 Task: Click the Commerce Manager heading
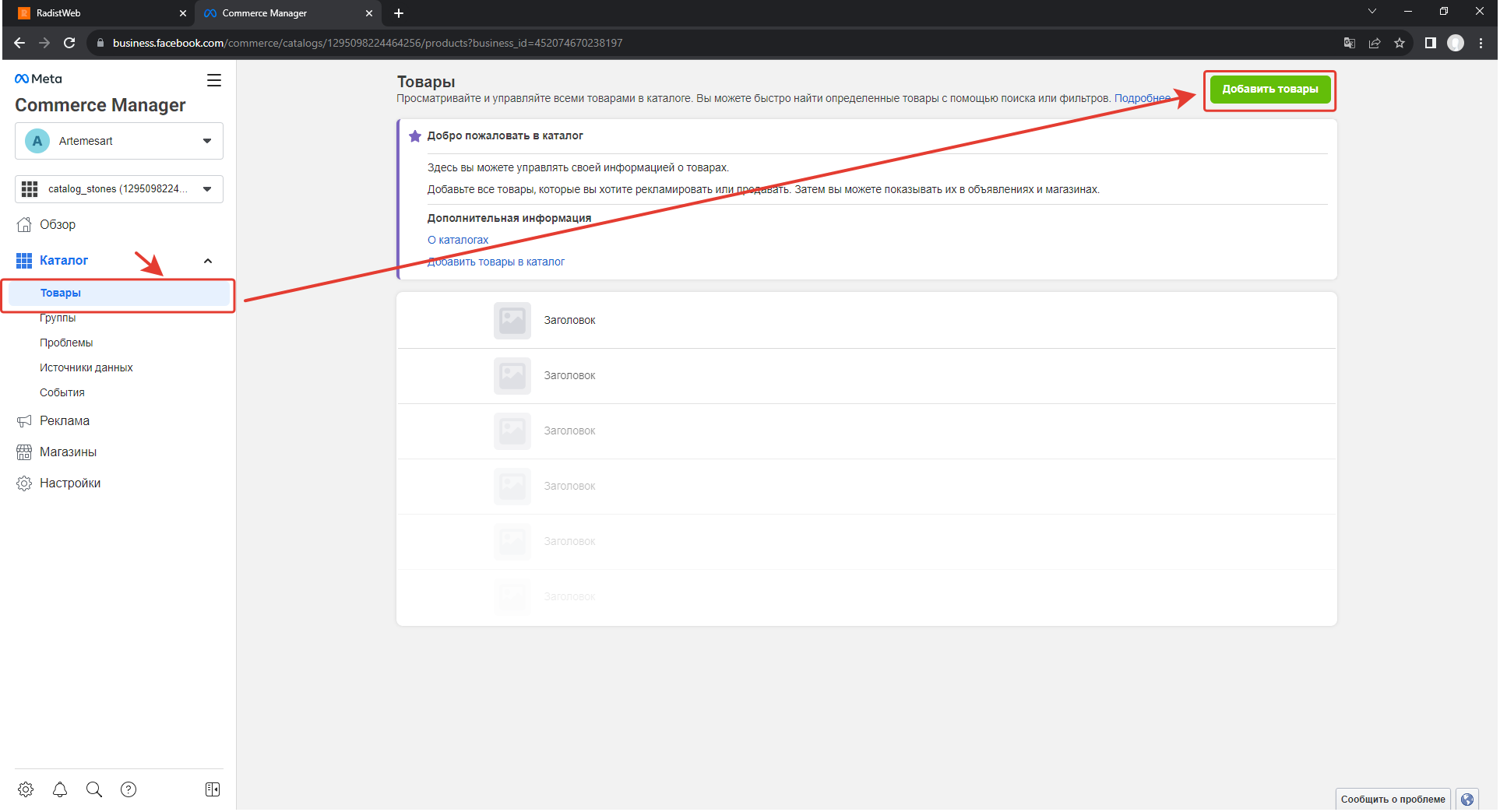100,106
